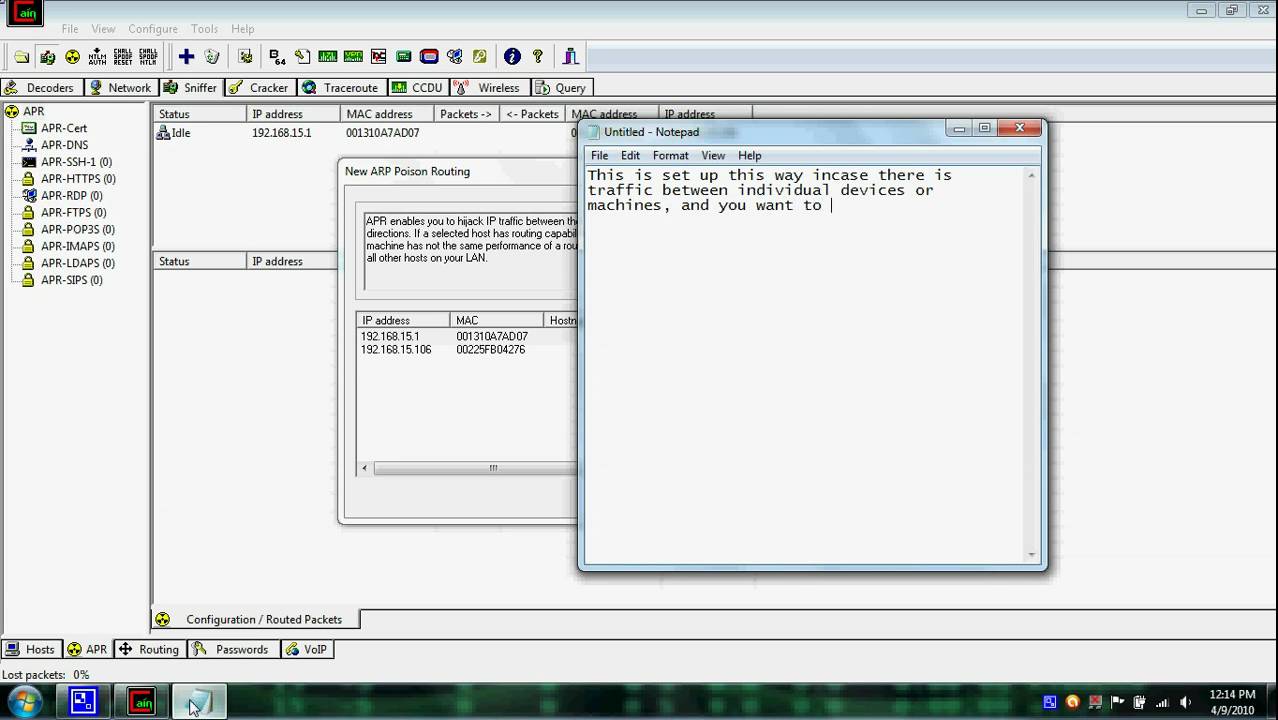The image size is (1278, 720).
Task: Click the Remove from list recycle bin icon
Action: 212,57
